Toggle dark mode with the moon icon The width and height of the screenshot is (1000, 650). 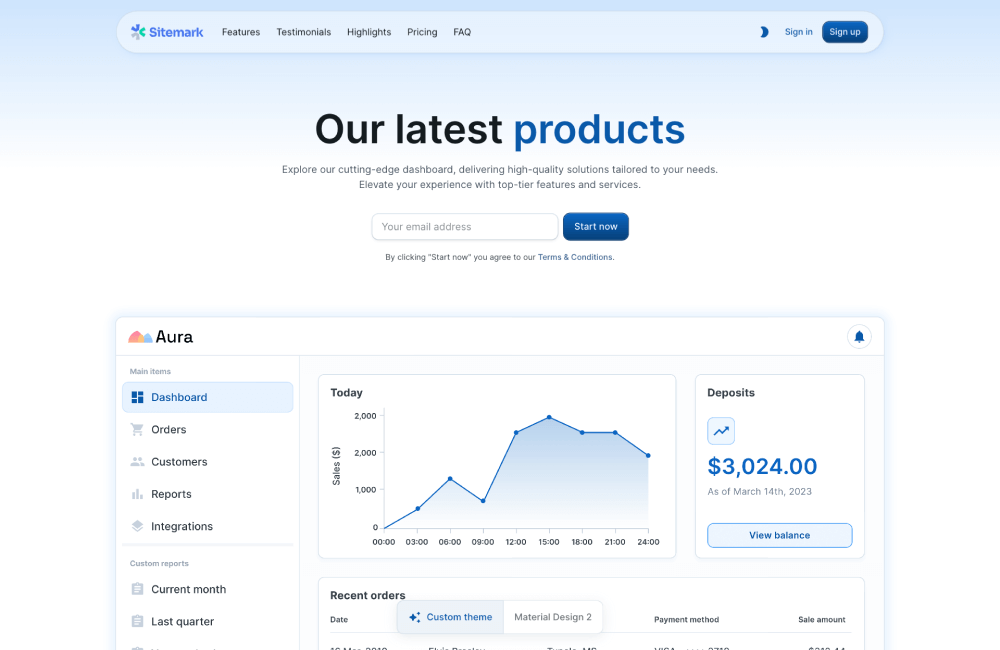(x=764, y=31)
